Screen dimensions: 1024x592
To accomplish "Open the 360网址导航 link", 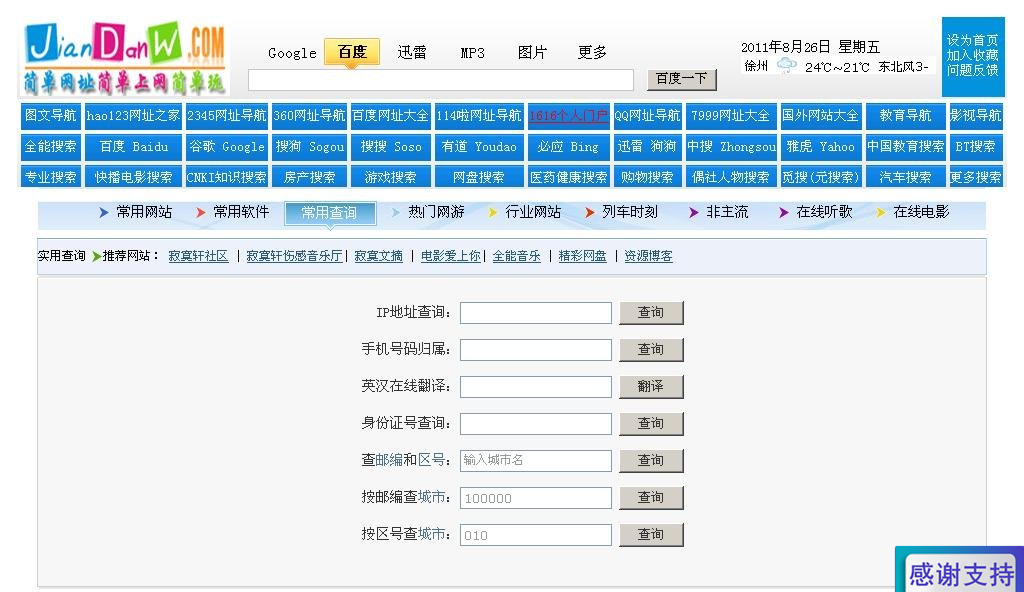I will (x=309, y=116).
